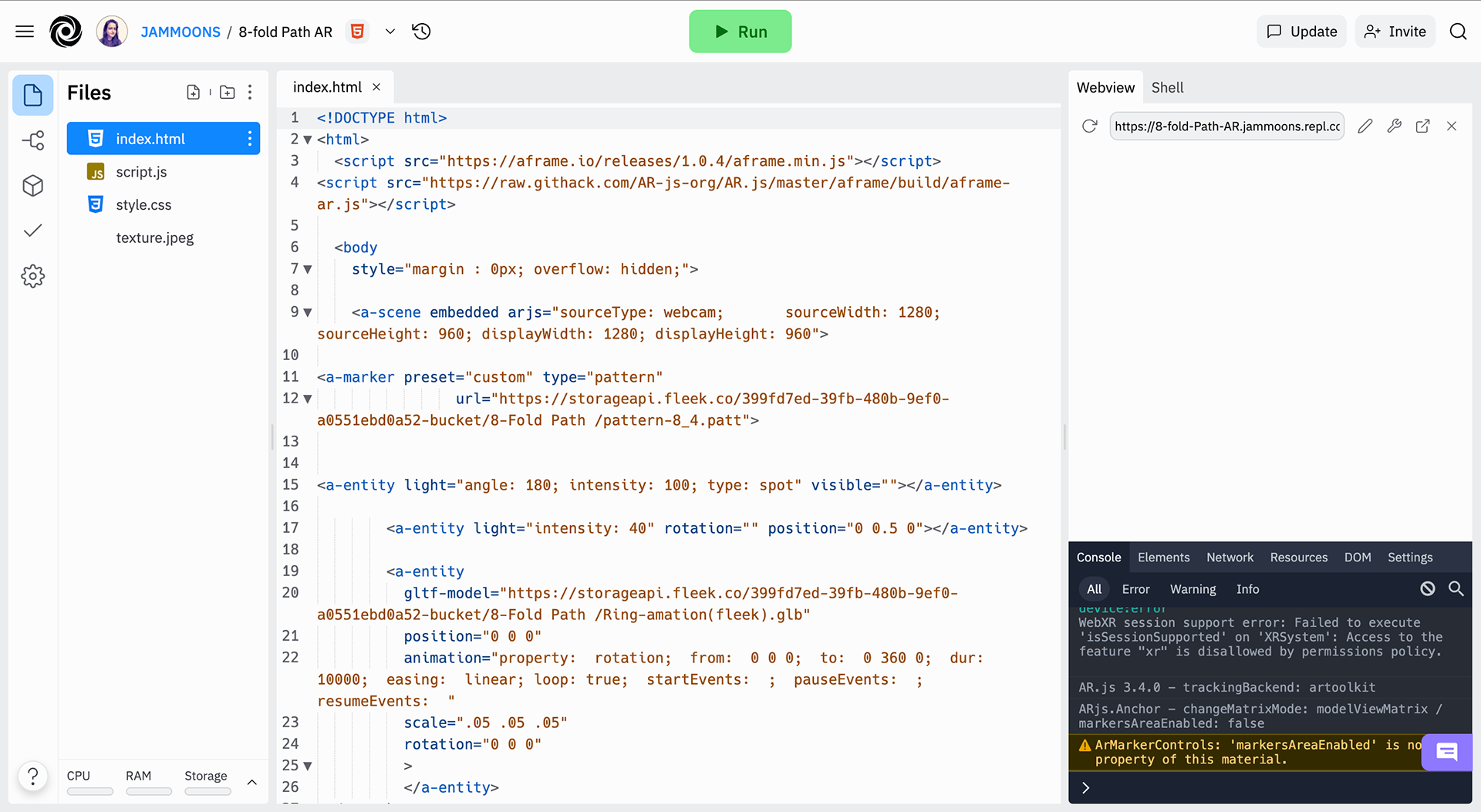Add a new folder
Image resolution: width=1481 pixels, height=812 pixels.
click(x=228, y=93)
